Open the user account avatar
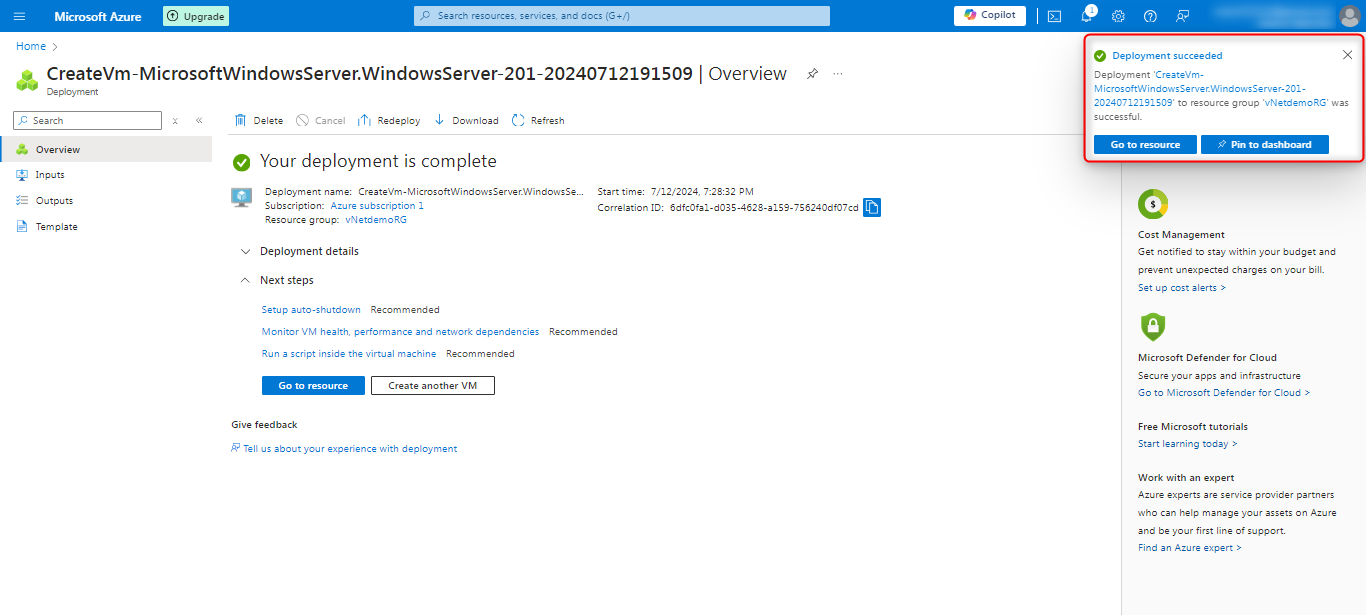Viewport: 1366px width, 615px height. pyautogui.click(x=1349, y=16)
